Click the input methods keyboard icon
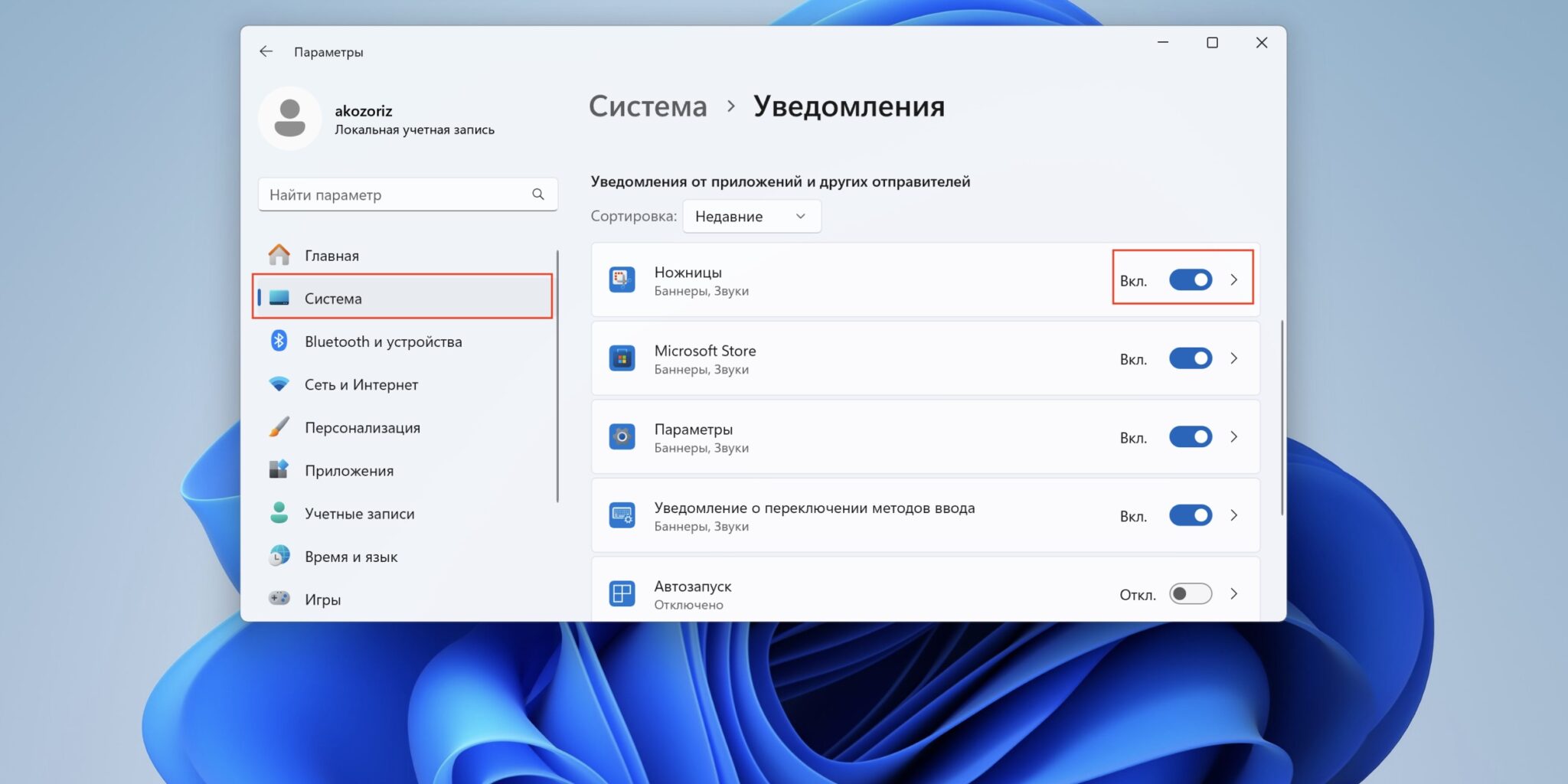The height and width of the screenshot is (784, 1568). tap(622, 515)
